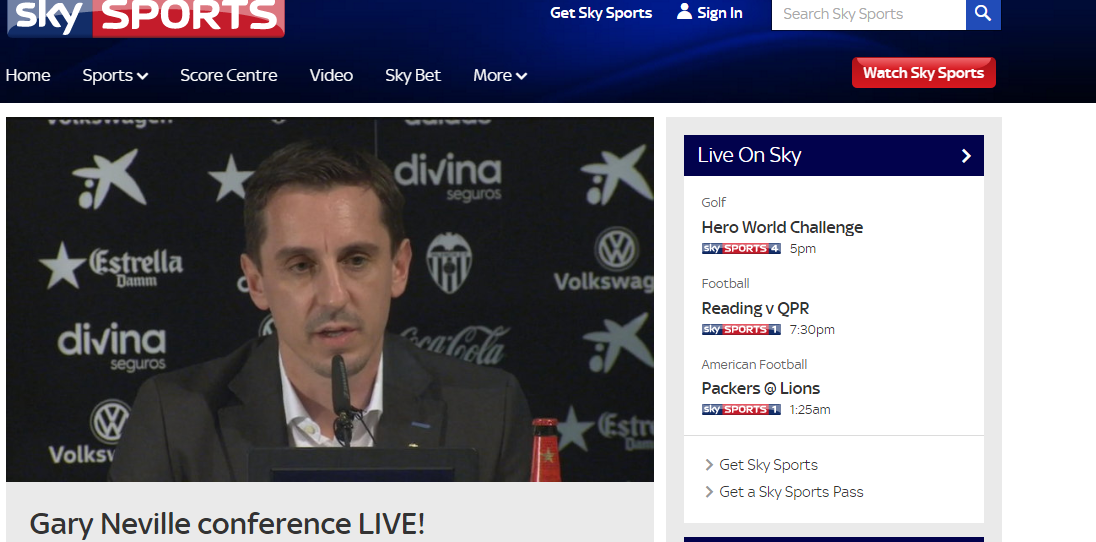
Task: Open the Gary Neville conference LIVE headline
Action: [x=227, y=523]
